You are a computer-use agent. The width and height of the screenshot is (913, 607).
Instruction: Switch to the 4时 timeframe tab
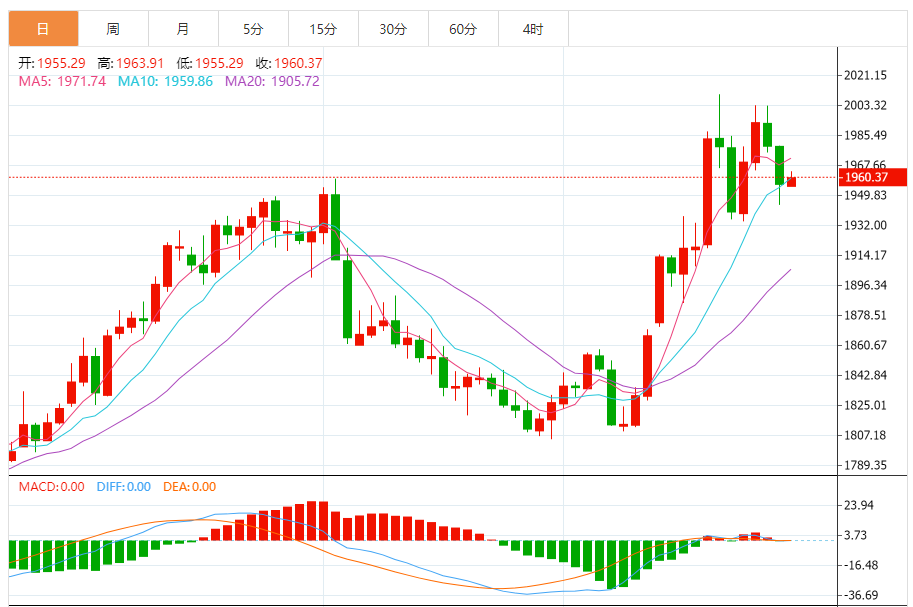click(533, 29)
